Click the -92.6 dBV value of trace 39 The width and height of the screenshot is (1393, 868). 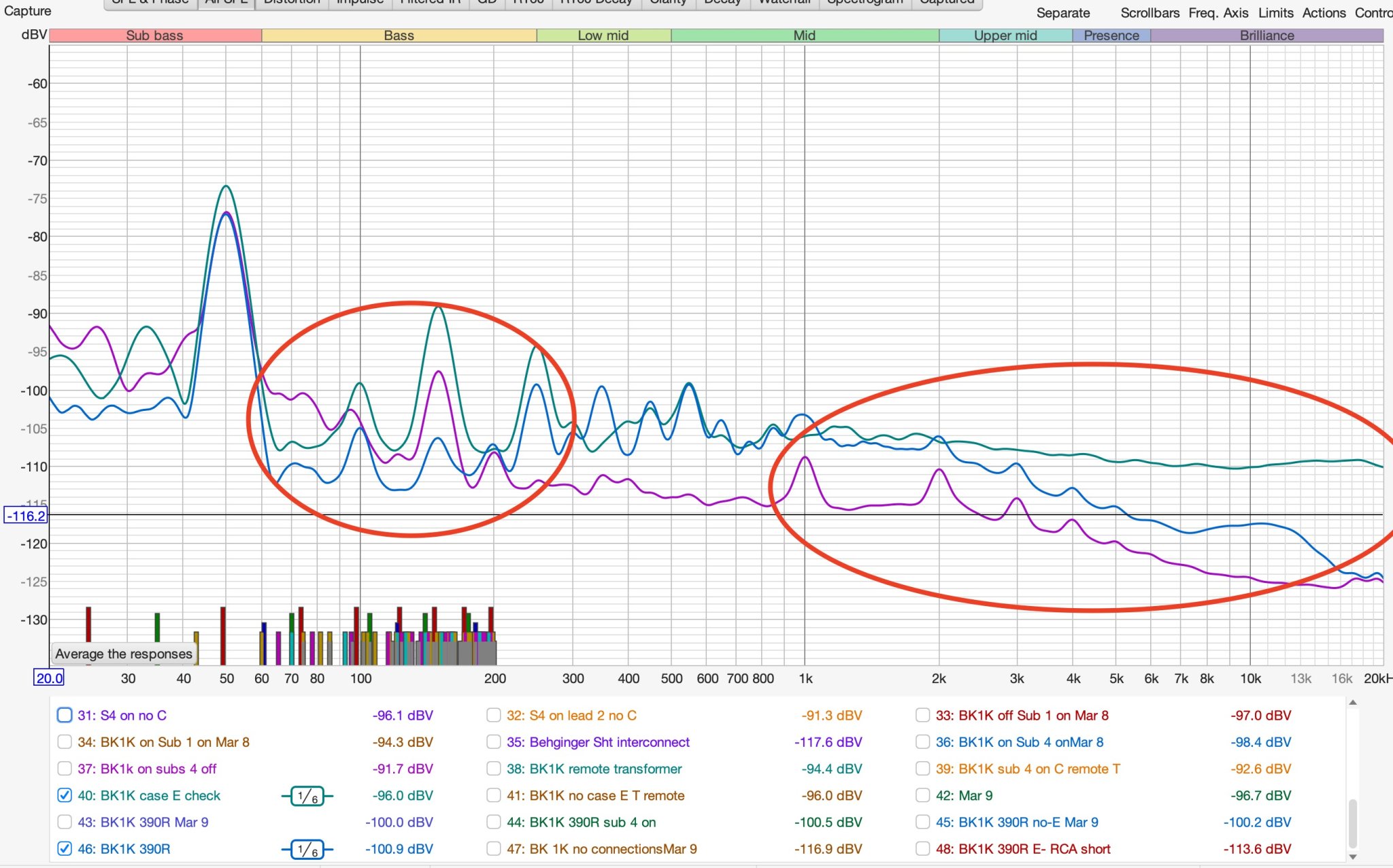click(x=1260, y=769)
